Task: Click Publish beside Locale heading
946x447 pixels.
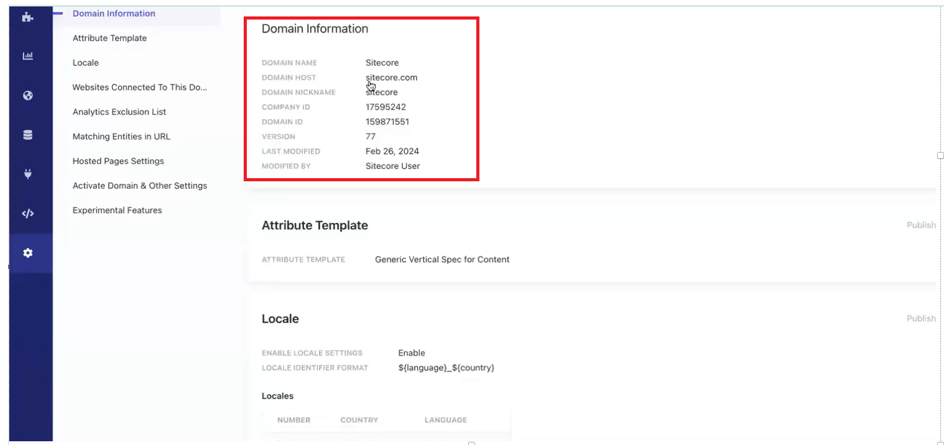Action: coord(921,319)
